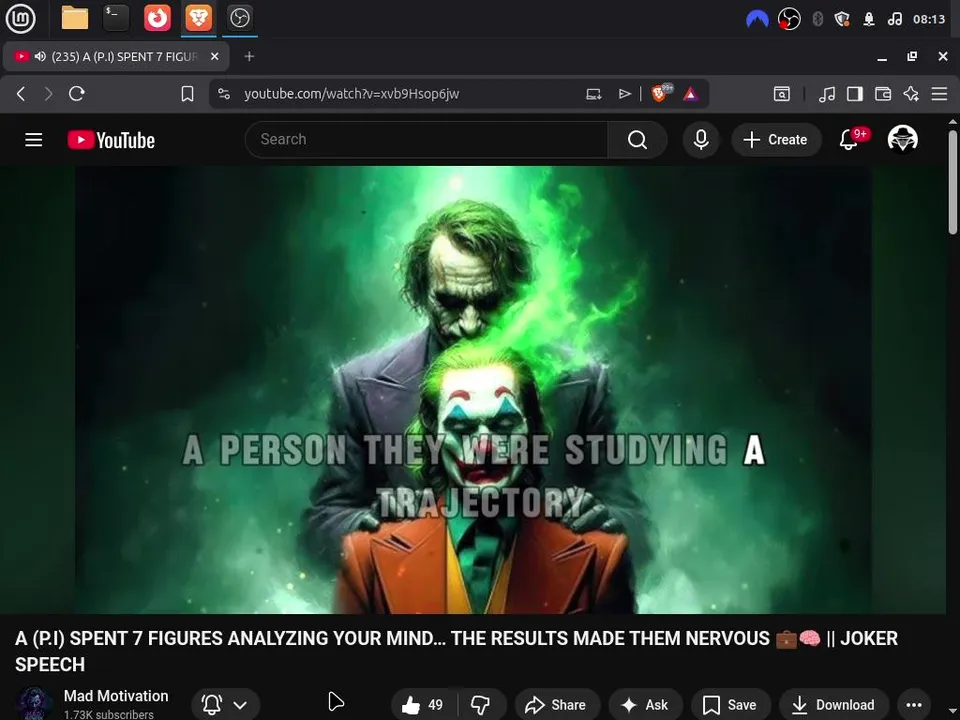Open the browser main hamburger menu
Viewport: 960px width, 720px height.
pos(939,94)
